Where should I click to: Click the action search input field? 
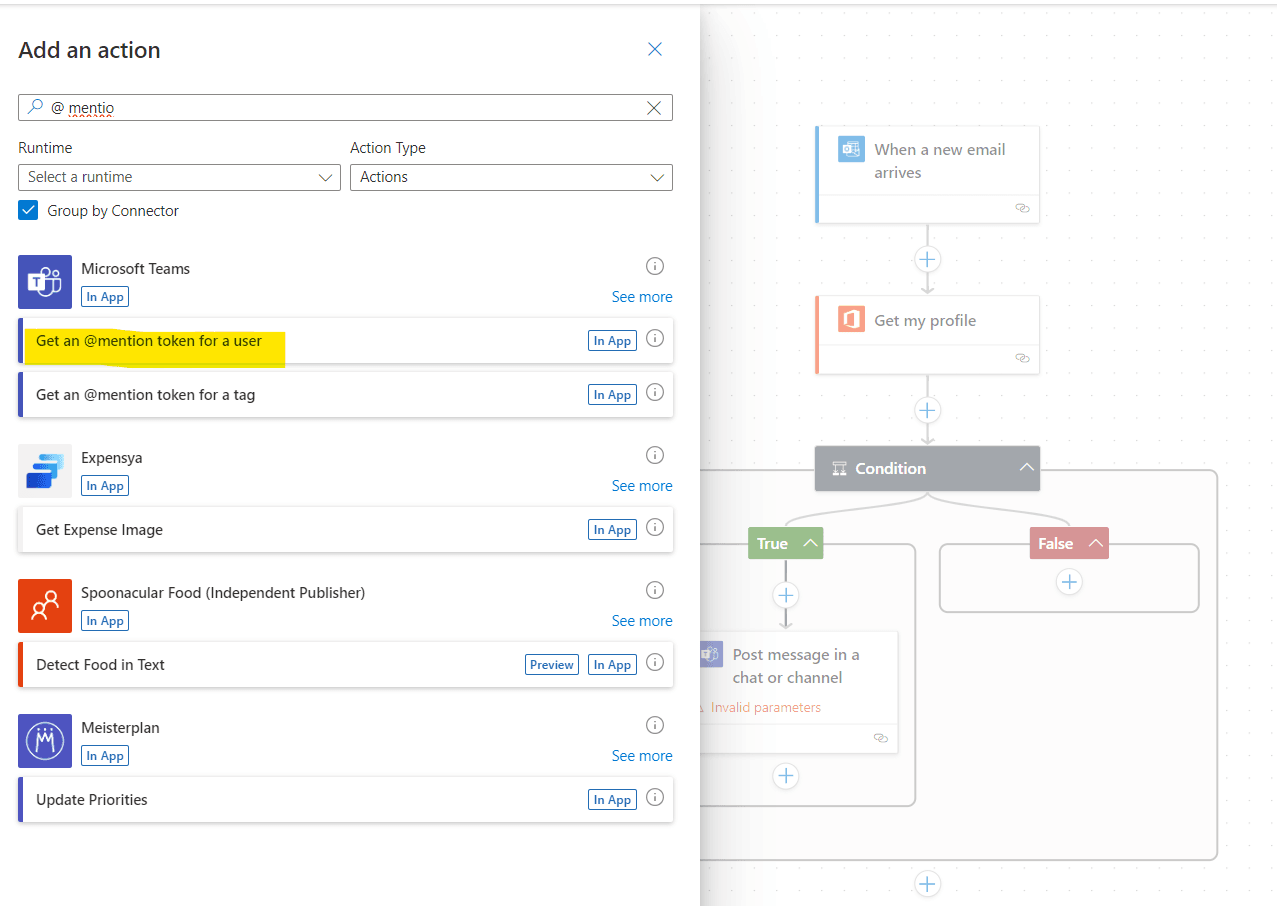[x=340, y=108]
